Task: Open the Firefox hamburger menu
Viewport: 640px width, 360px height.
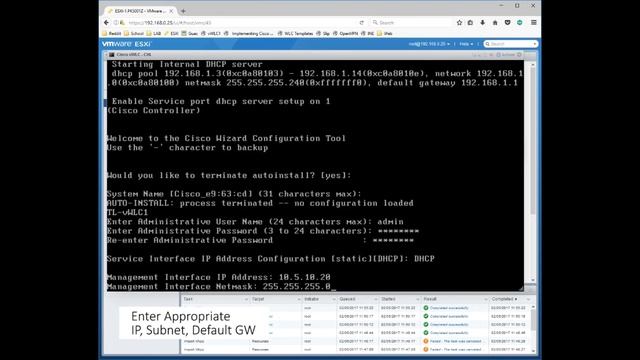Action: 533,23
